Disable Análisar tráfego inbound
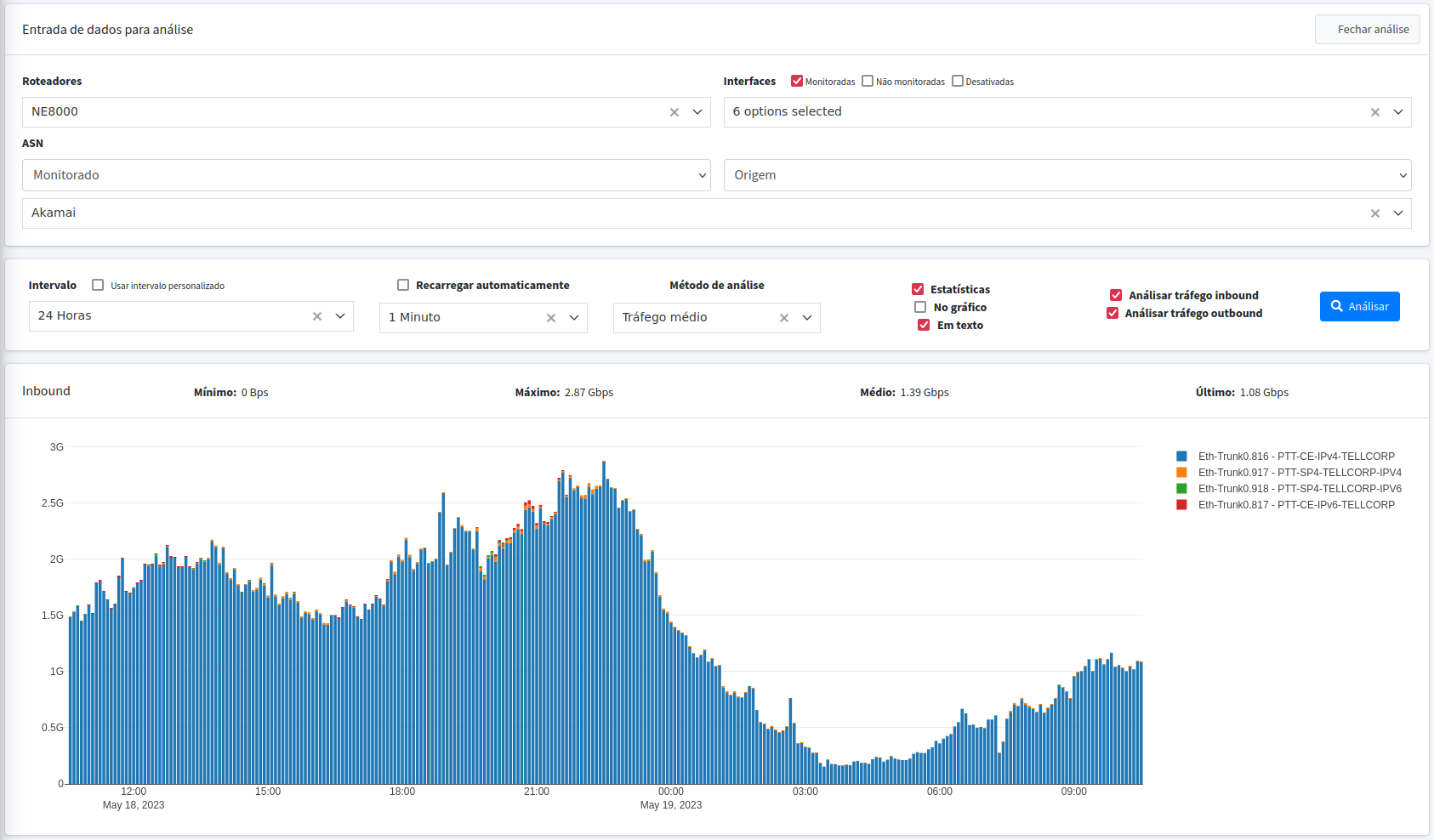This screenshot has height=840, width=1434. tap(1116, 295)
